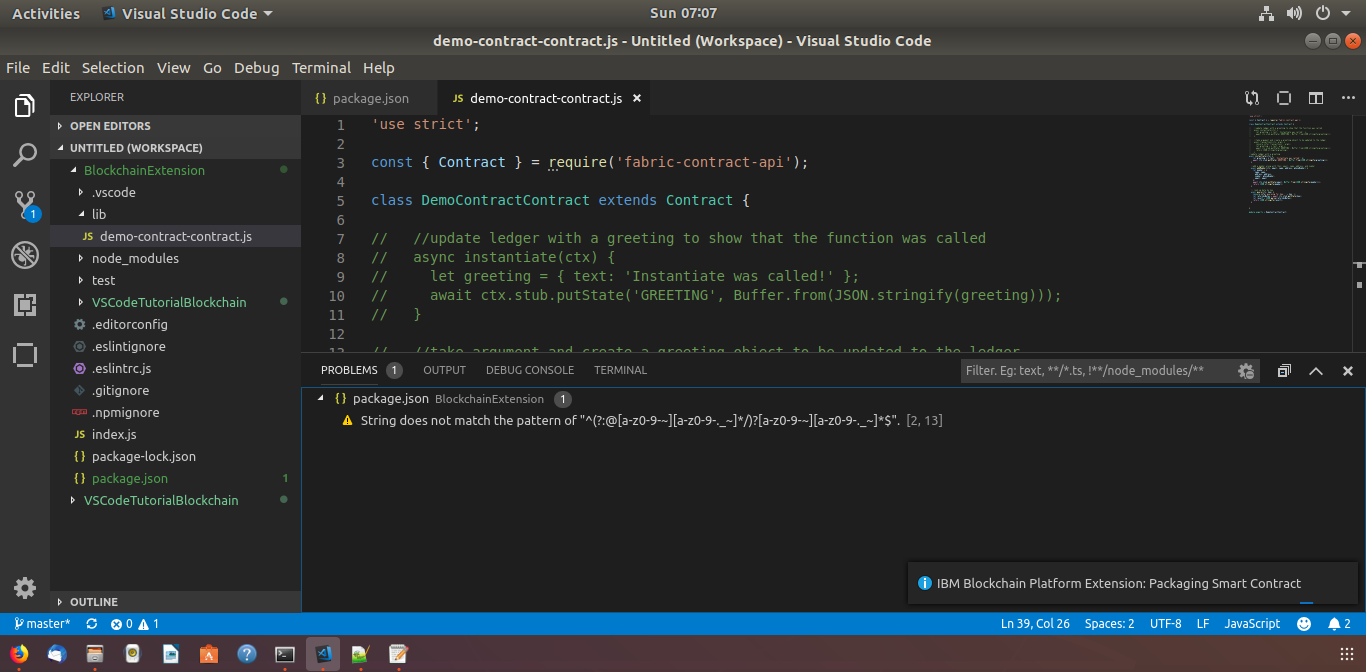Open the Debug view from the activity bar
This screenshot has width=1366, height=672.
click(24, 255)
